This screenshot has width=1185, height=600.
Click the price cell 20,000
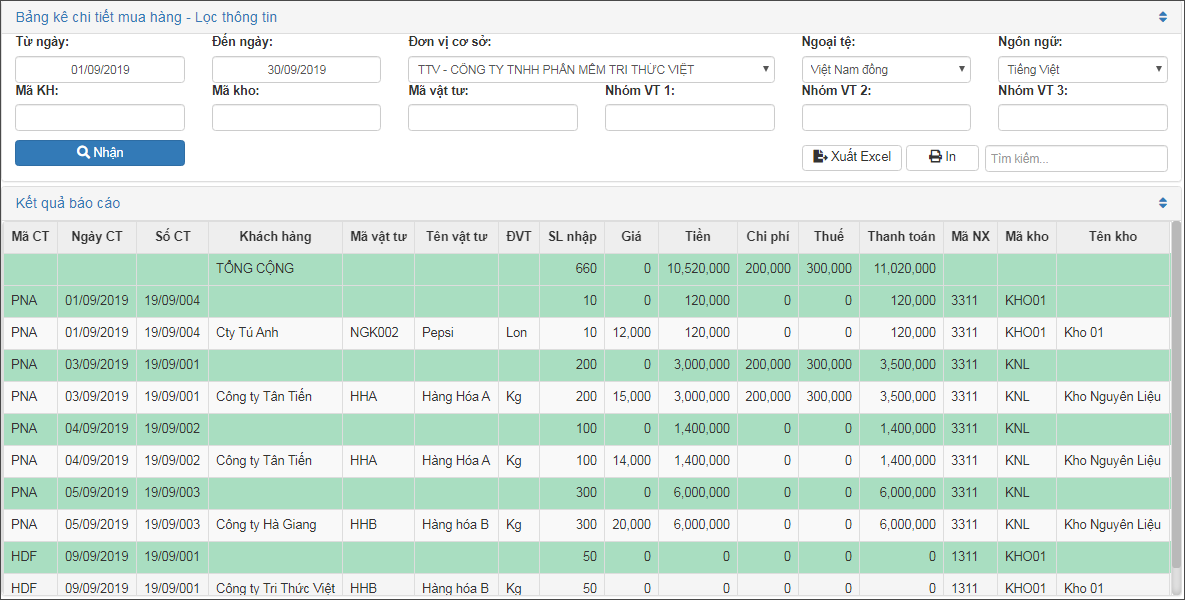coord(631,524)
